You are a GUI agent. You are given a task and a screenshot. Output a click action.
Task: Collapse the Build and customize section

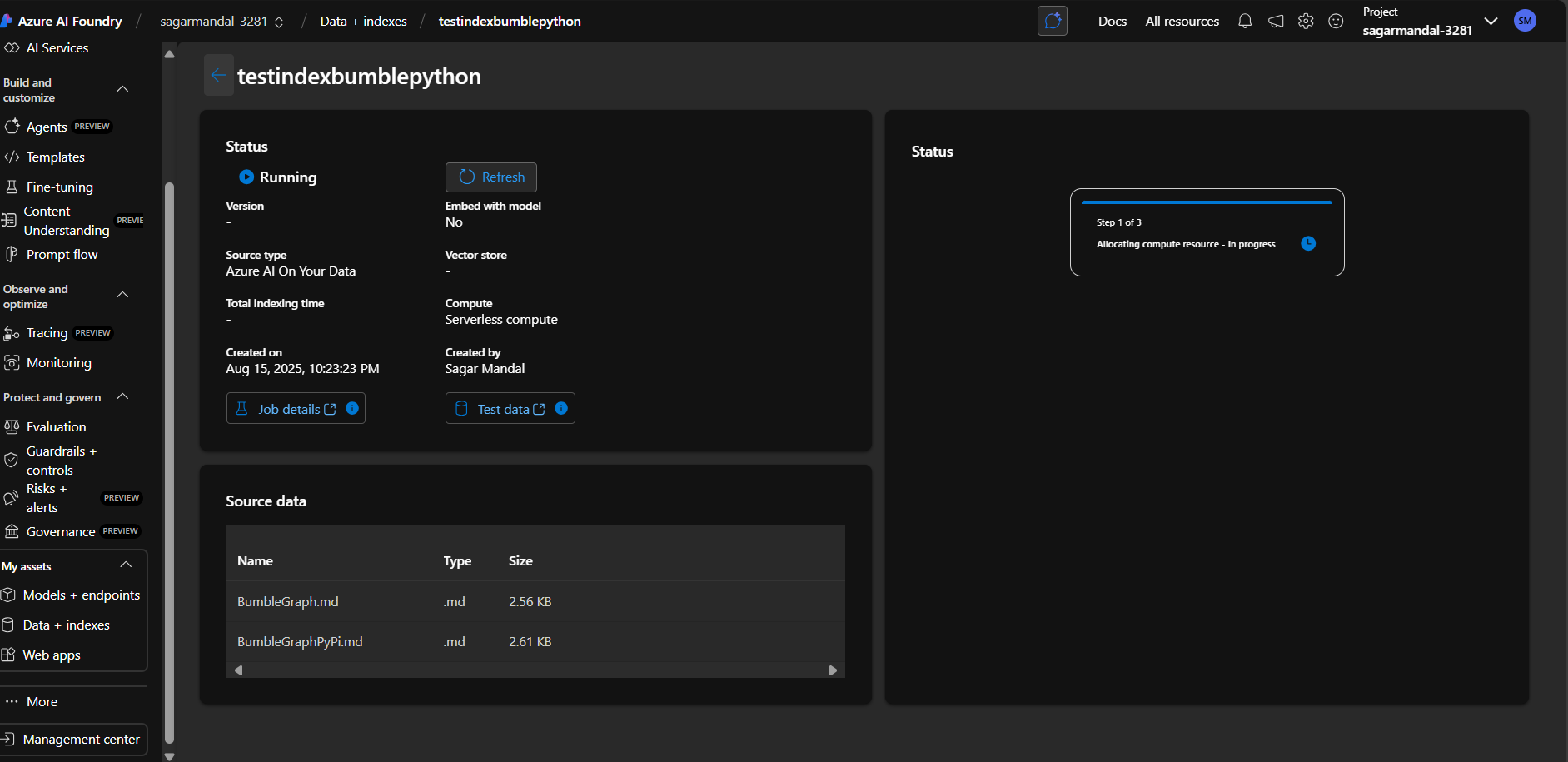coord(122,89)
